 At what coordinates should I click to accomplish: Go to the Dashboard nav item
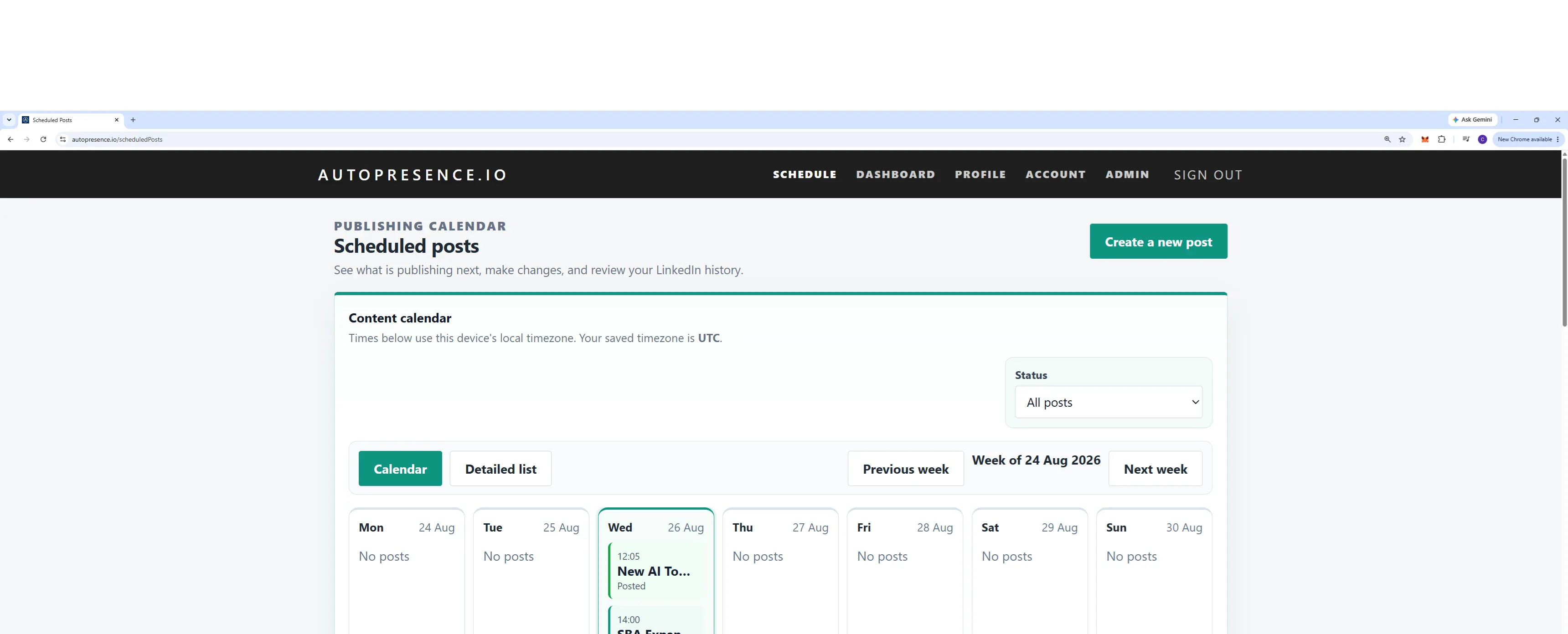tap(895, 174)
